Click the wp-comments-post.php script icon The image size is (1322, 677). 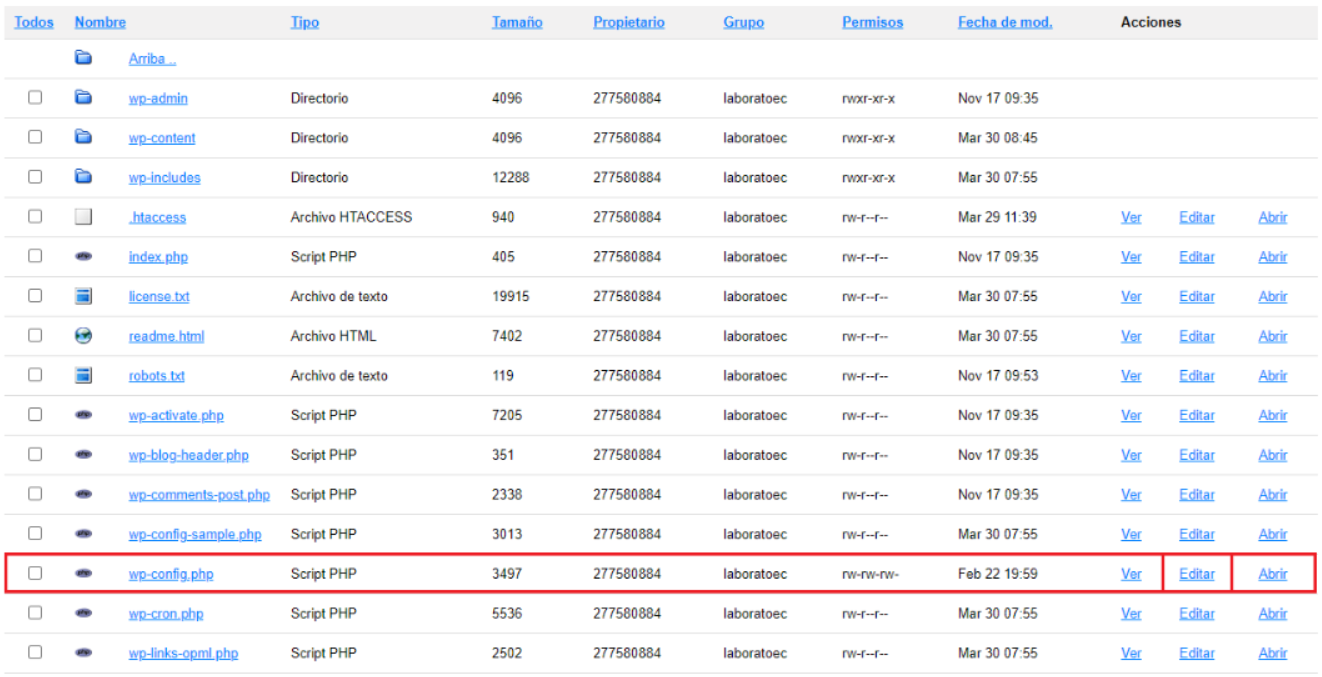tap(84, 494)
